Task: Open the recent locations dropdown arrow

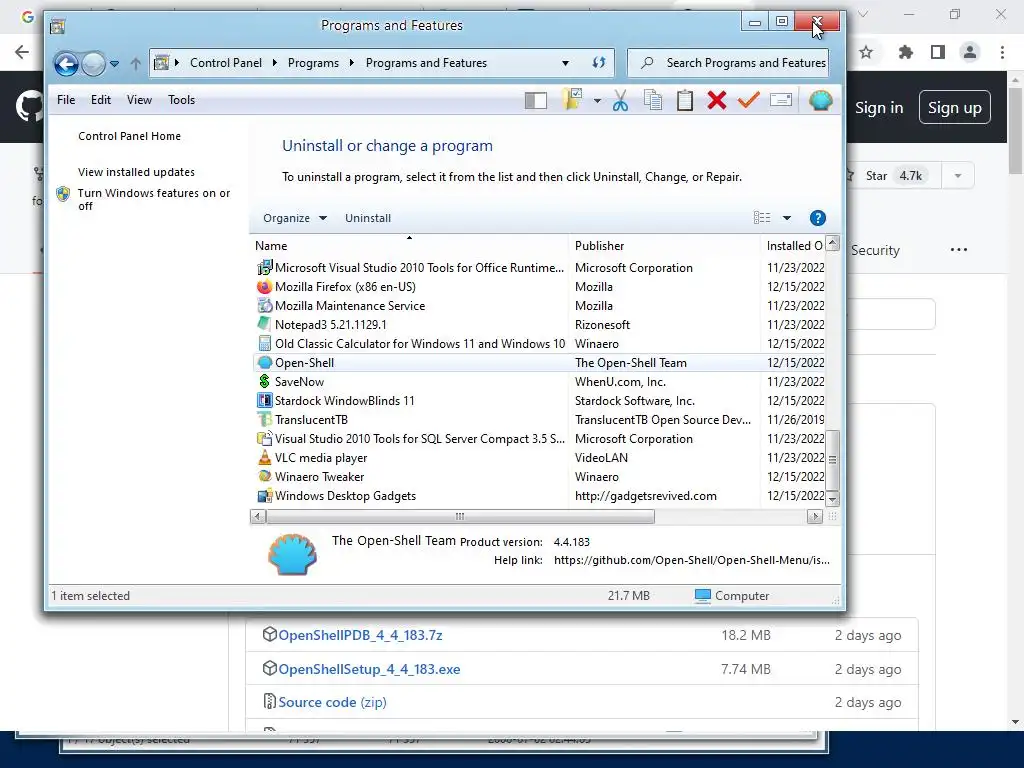Action: [x=114, y=63]
